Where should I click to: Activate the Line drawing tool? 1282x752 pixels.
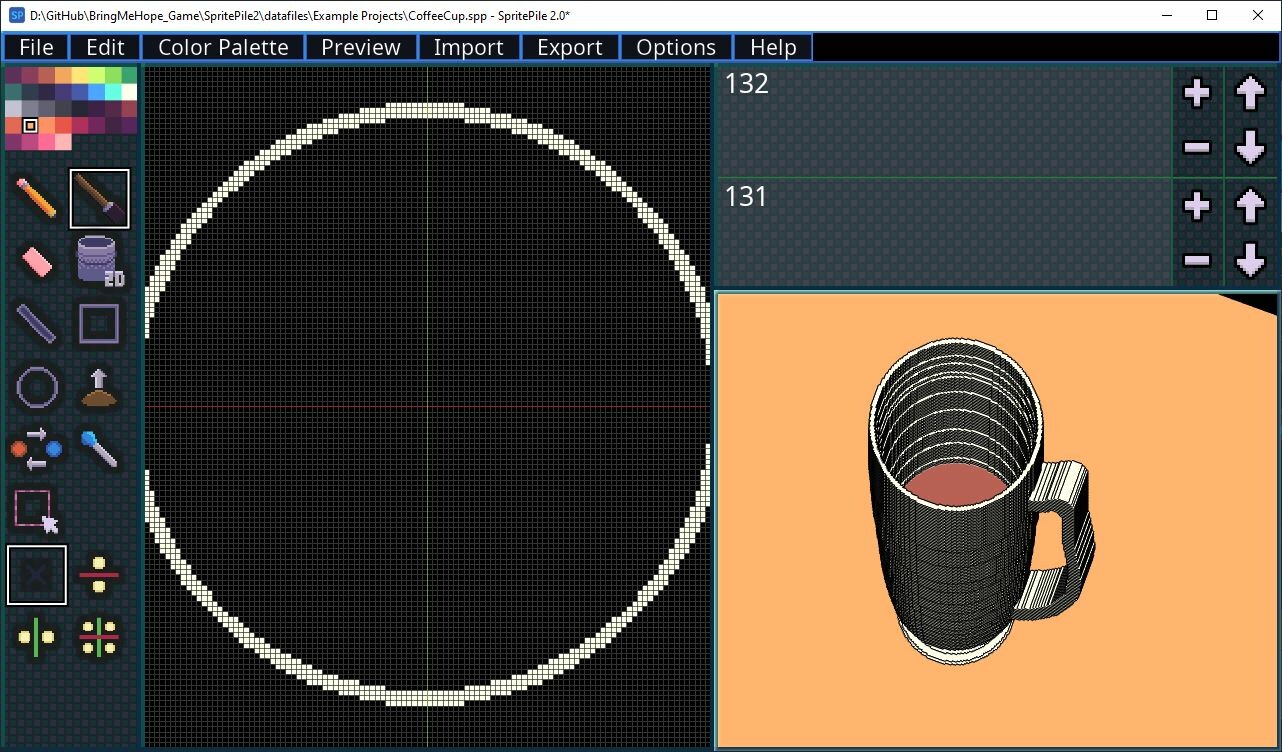point(36,324)
